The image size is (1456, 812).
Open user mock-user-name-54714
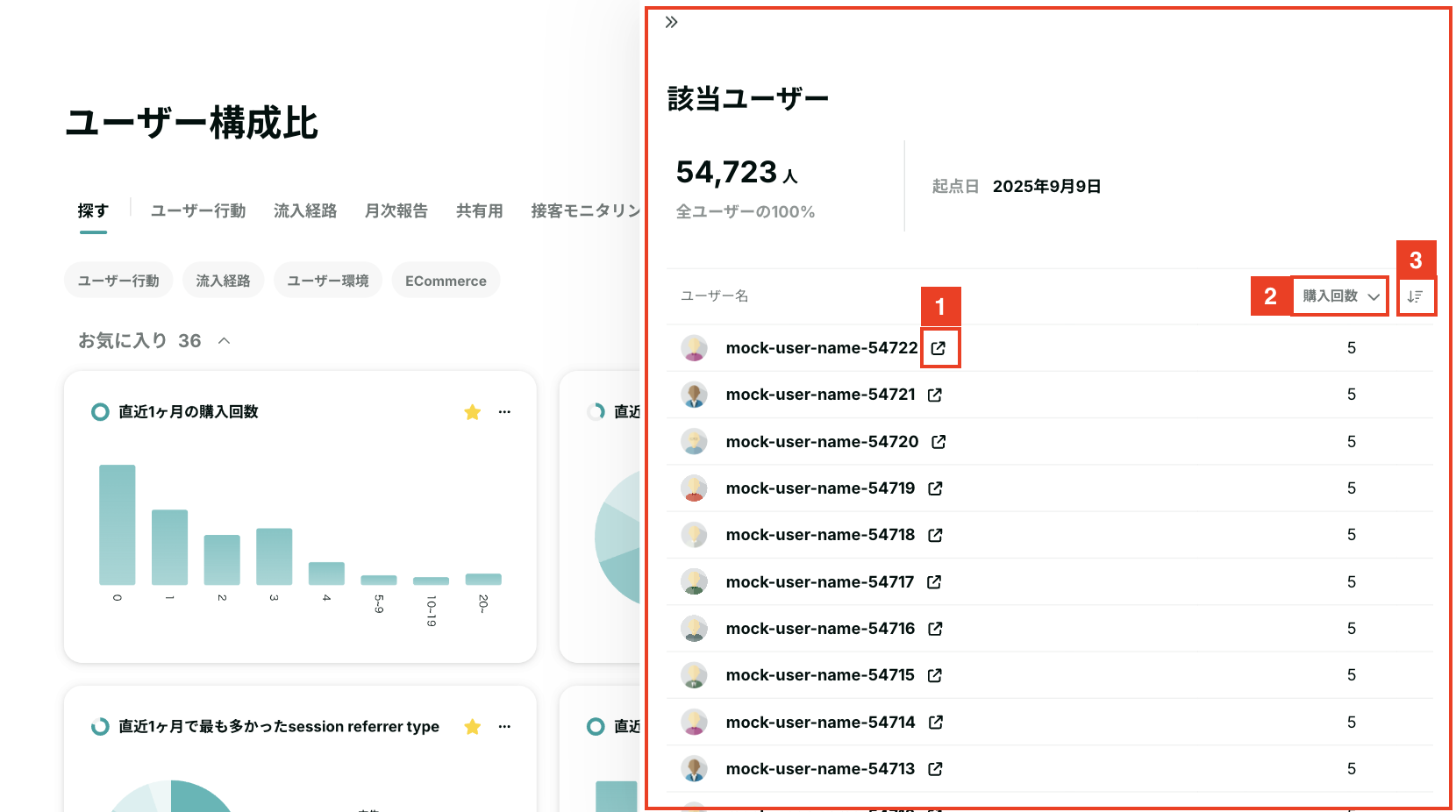tap(821, 723)
